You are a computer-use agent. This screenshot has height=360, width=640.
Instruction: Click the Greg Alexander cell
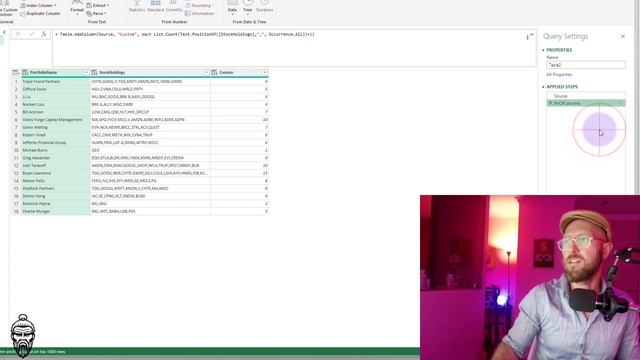56,158
